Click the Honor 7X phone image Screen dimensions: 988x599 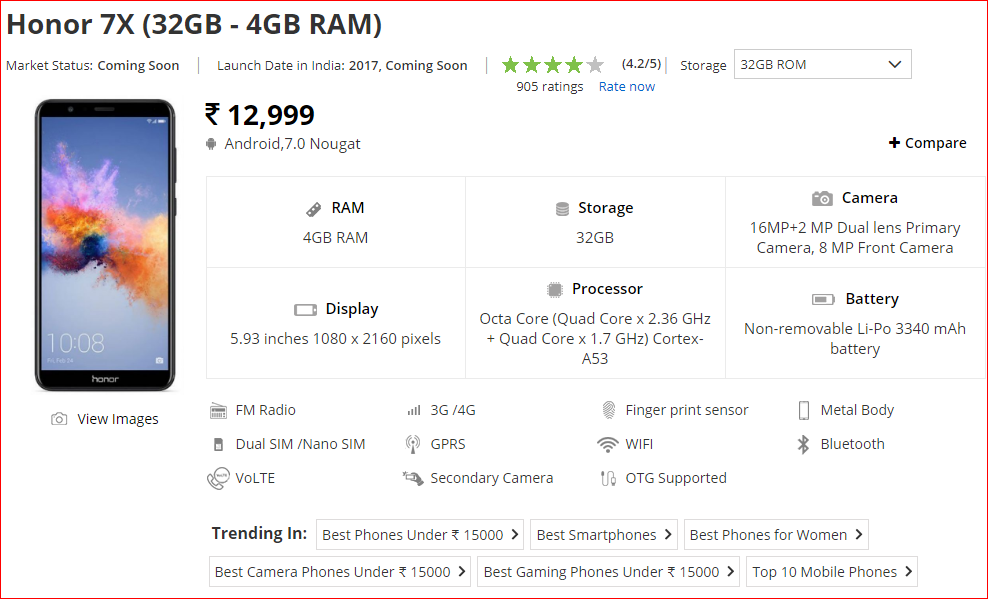pos(105,245)
